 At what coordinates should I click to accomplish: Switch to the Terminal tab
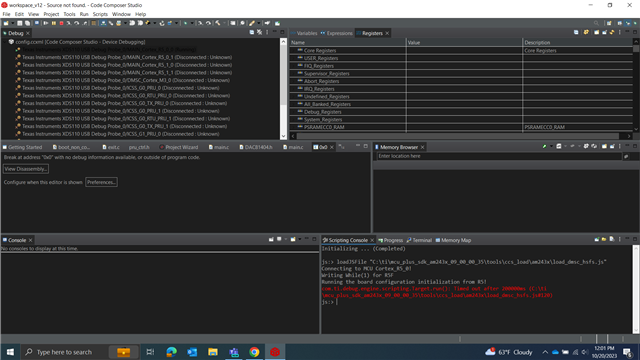click(419, 240)
